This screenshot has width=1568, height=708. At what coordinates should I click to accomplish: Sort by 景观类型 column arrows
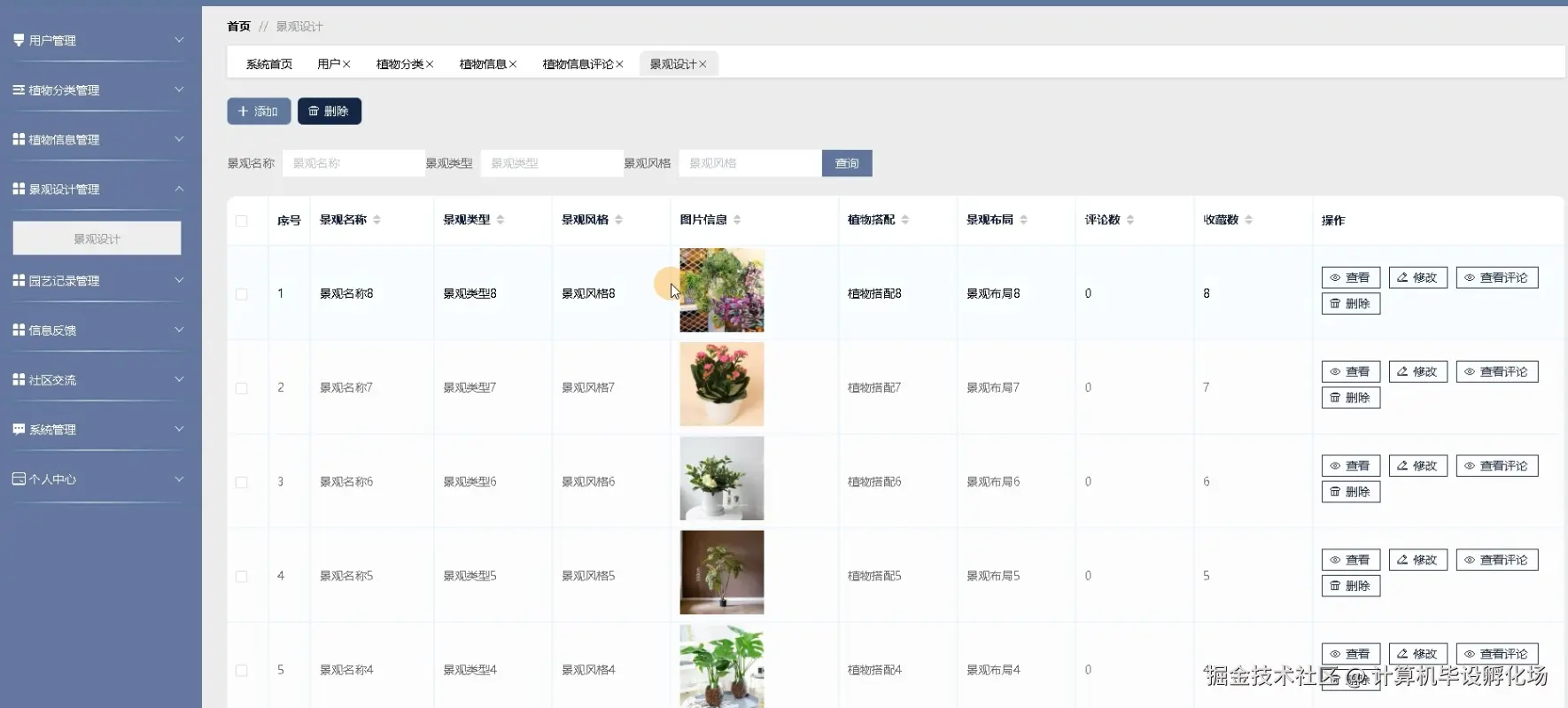(501, 220)
